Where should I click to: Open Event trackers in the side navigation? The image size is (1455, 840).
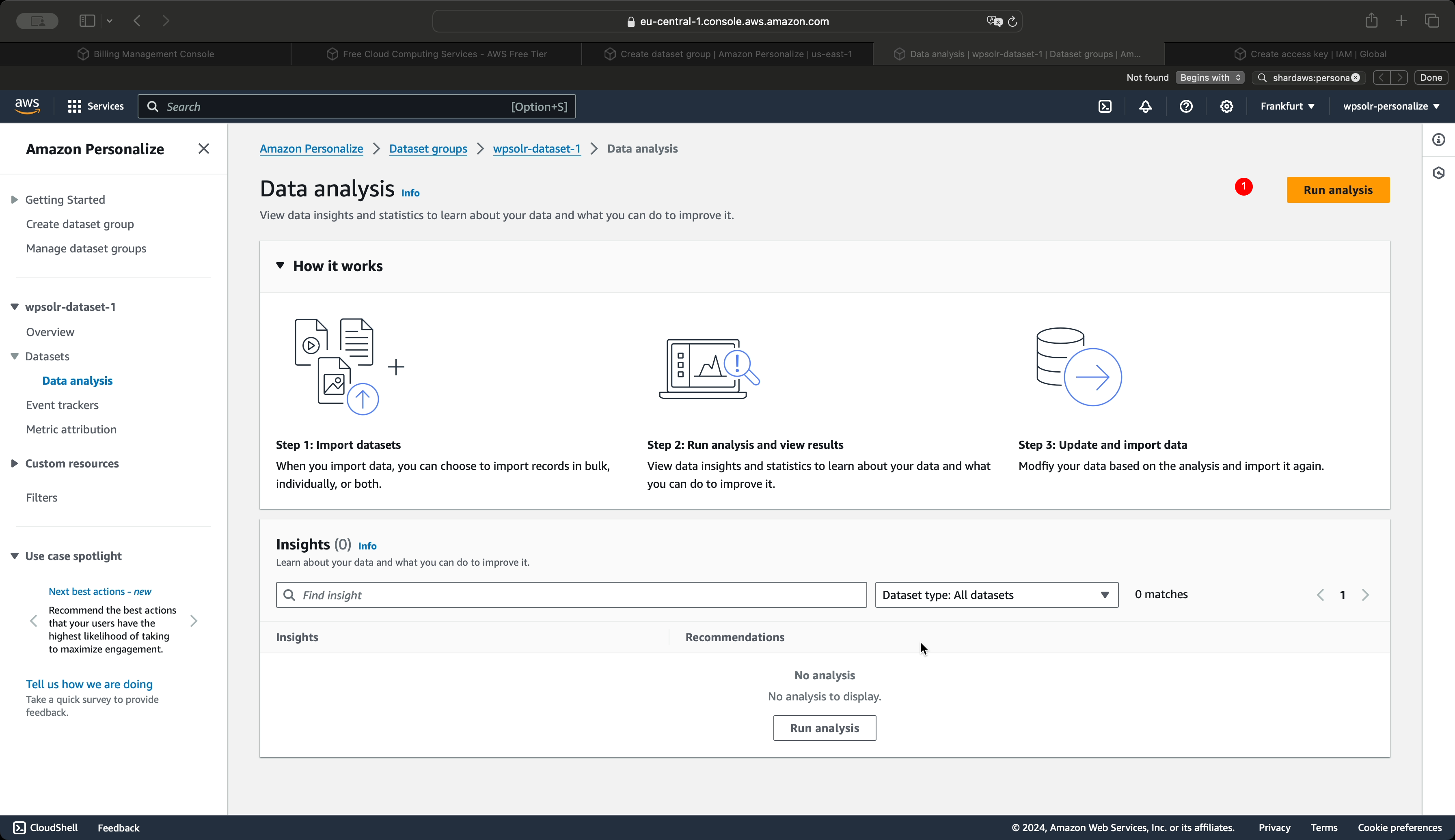point(63,405)
